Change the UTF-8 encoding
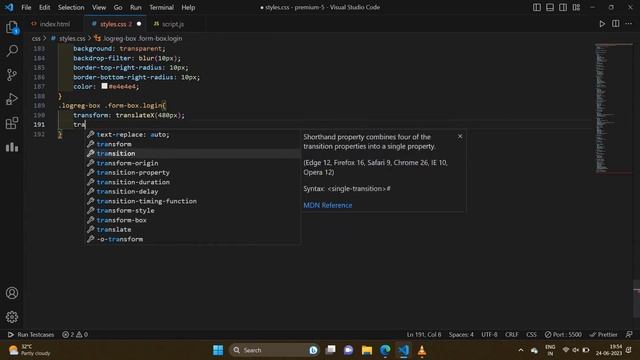 [x=489, y=334]
